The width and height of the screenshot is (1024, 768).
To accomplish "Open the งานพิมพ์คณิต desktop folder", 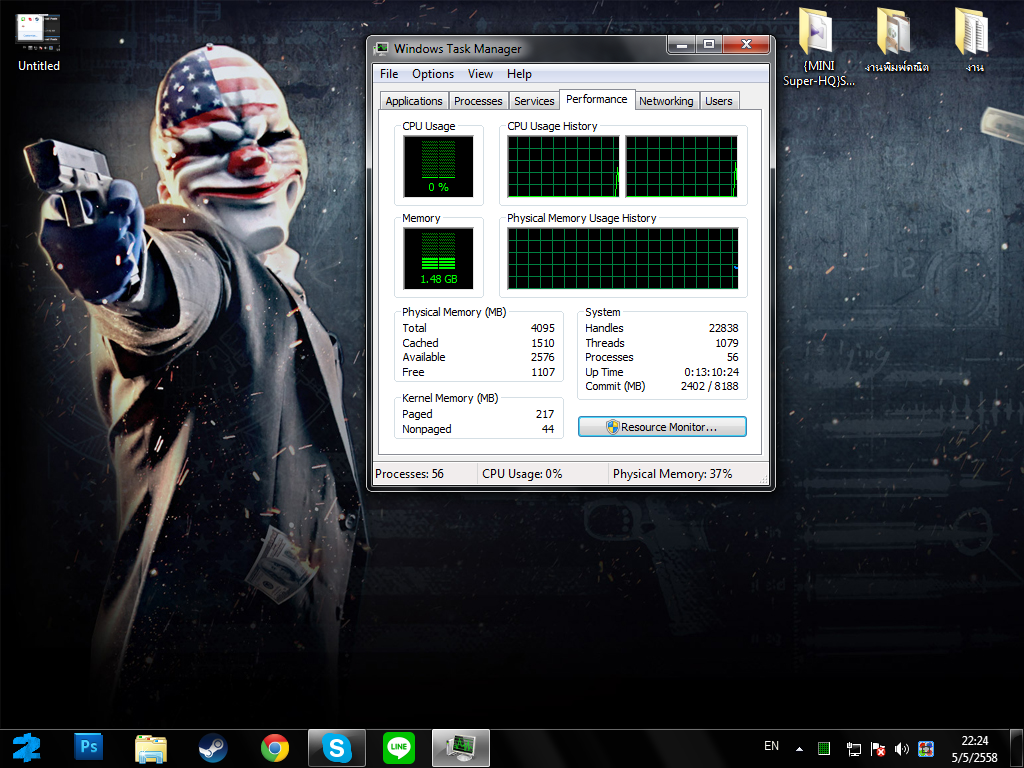I will [896, 40].
